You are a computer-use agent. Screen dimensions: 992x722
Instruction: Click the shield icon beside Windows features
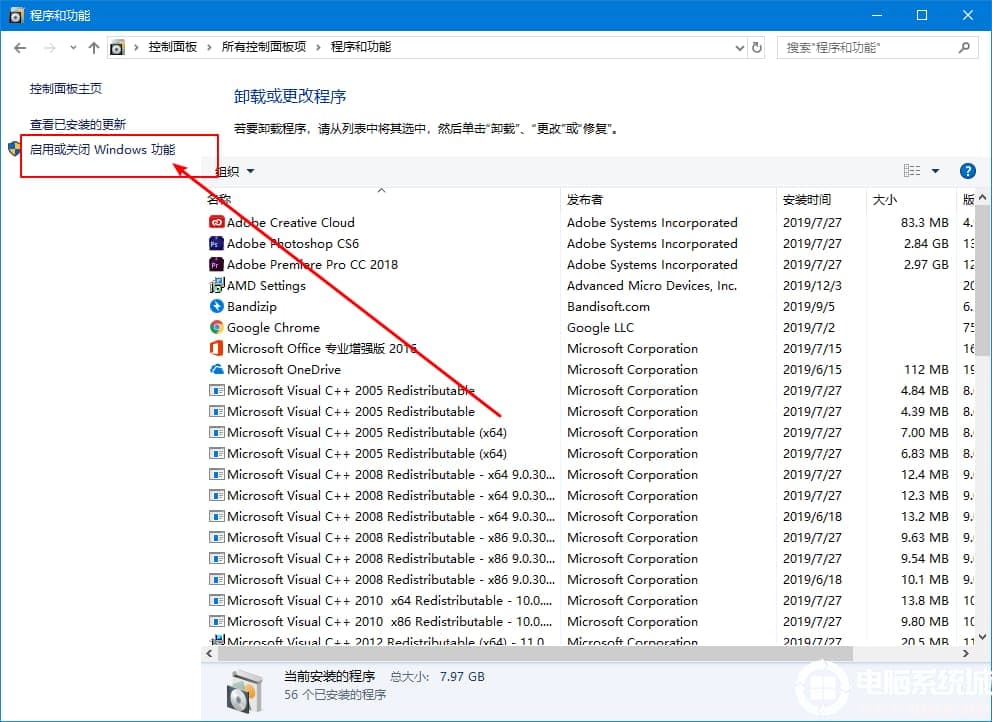tap(14, 149)
